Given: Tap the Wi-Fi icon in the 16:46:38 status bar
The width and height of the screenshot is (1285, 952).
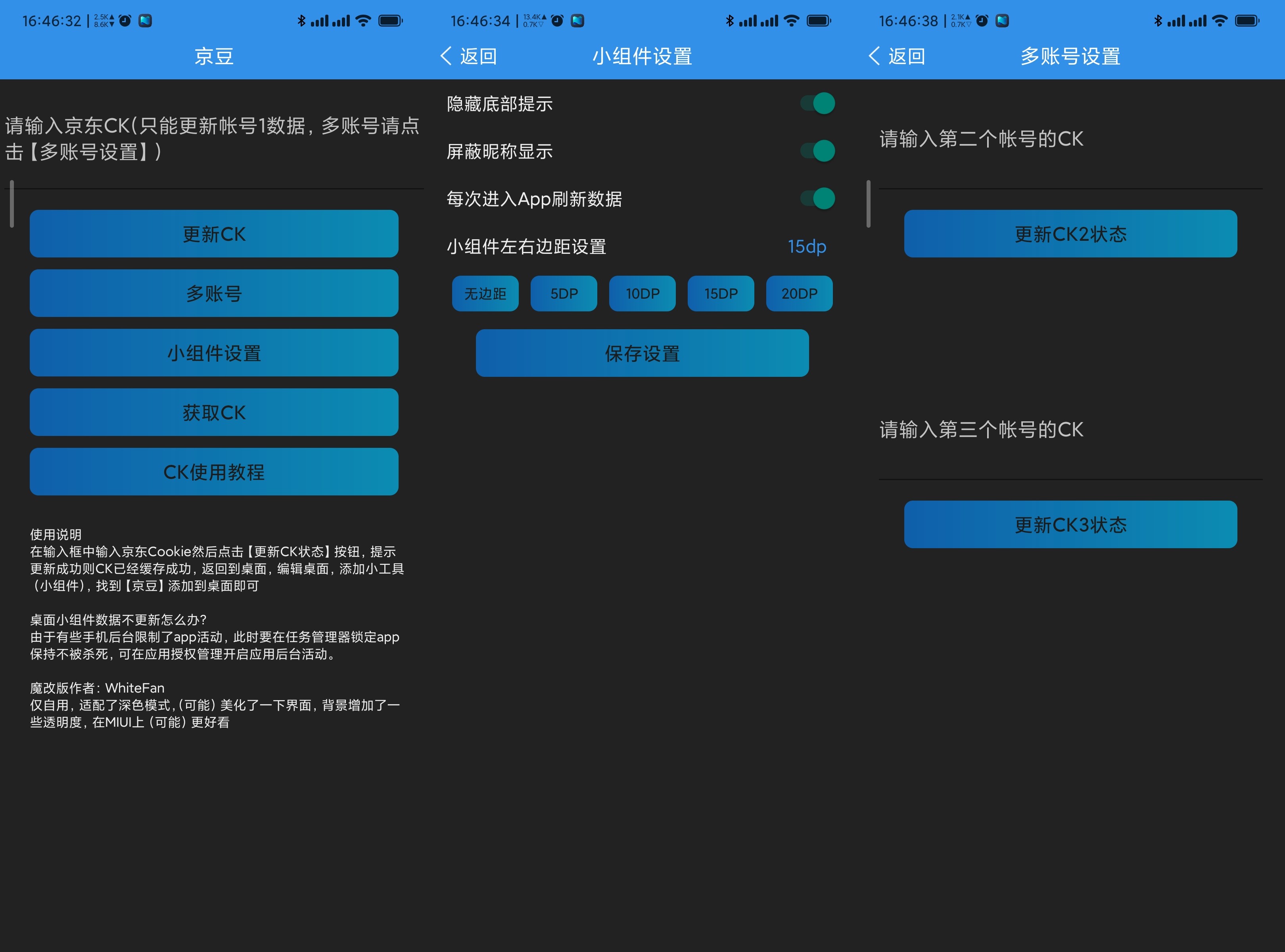Looking at the screenshot, I should 1220,21.
